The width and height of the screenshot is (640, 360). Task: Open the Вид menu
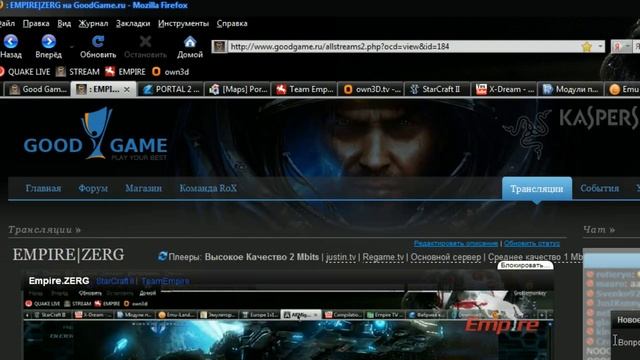coord(64,23)
